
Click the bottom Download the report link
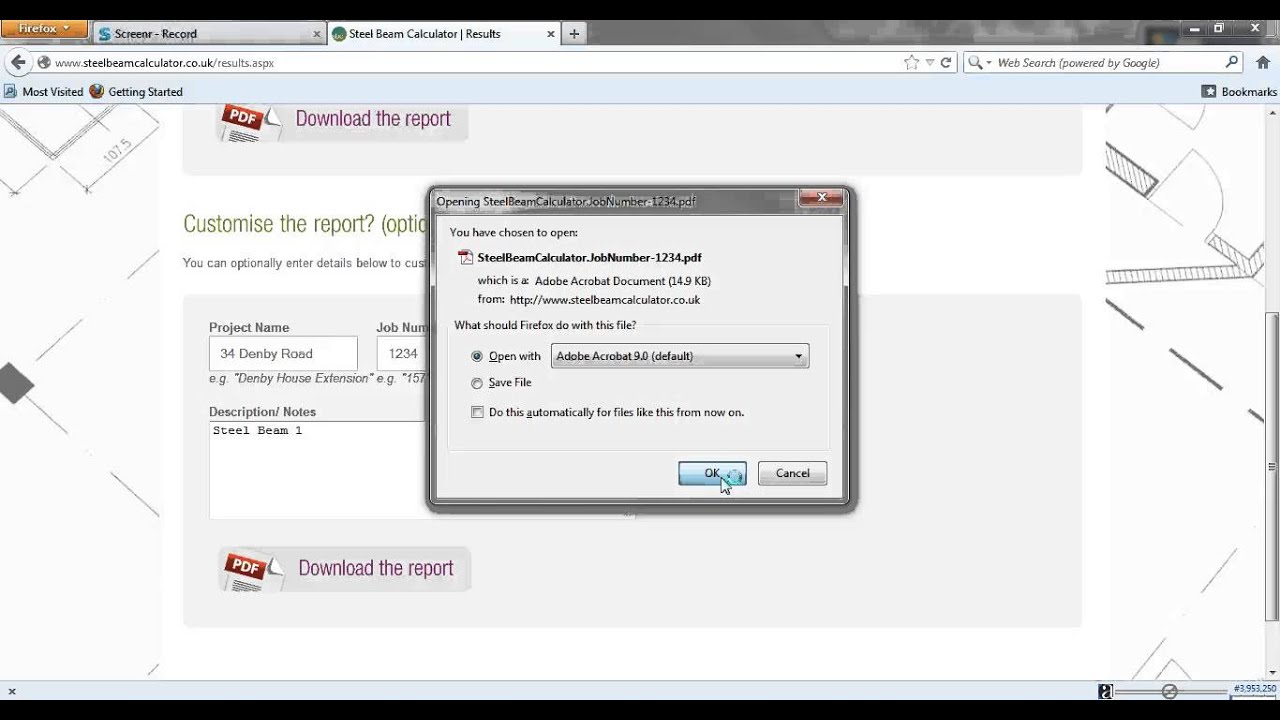tap(376, 568)
